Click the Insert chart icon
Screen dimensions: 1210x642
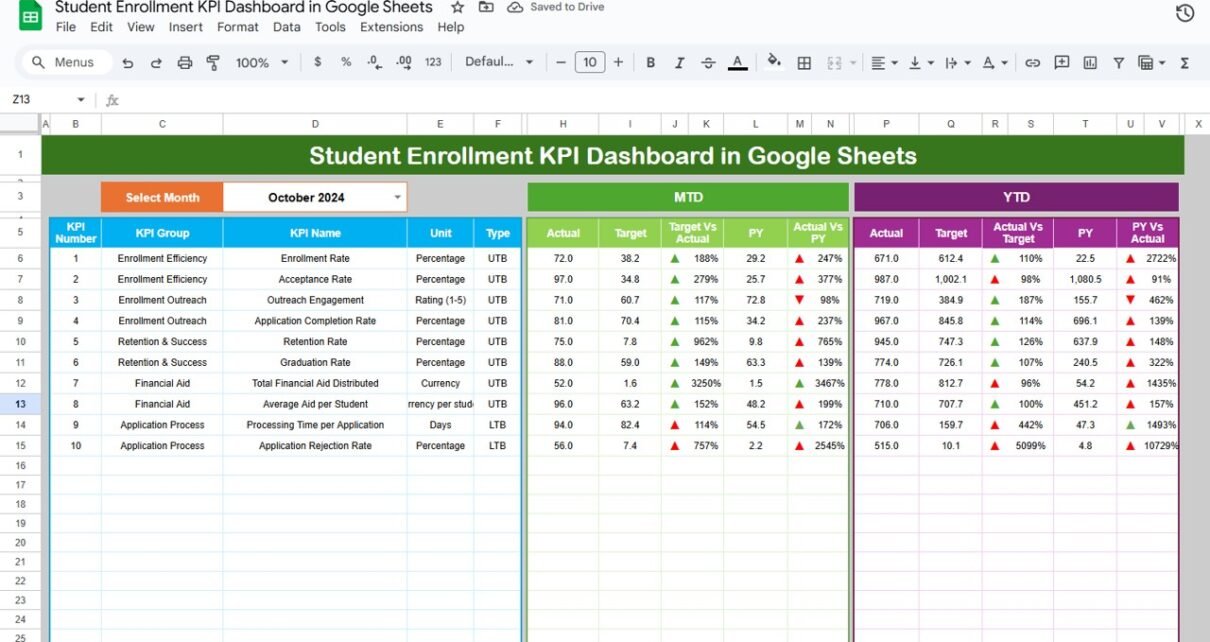coord(1089,62)
